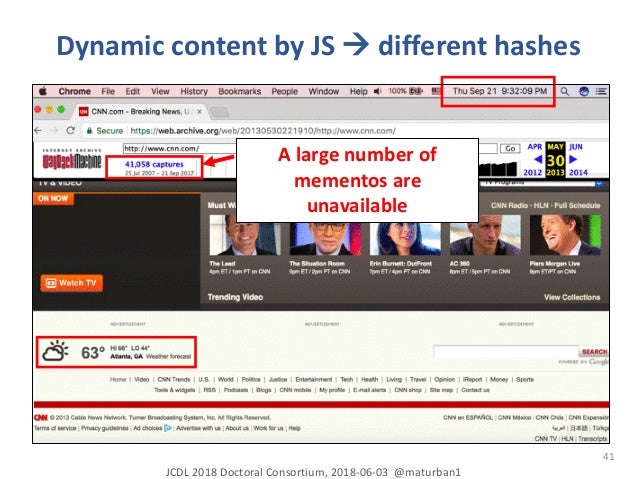The image size is (638, 479).
Task: Open Podcasts footer link
Action: pos(236,390)
